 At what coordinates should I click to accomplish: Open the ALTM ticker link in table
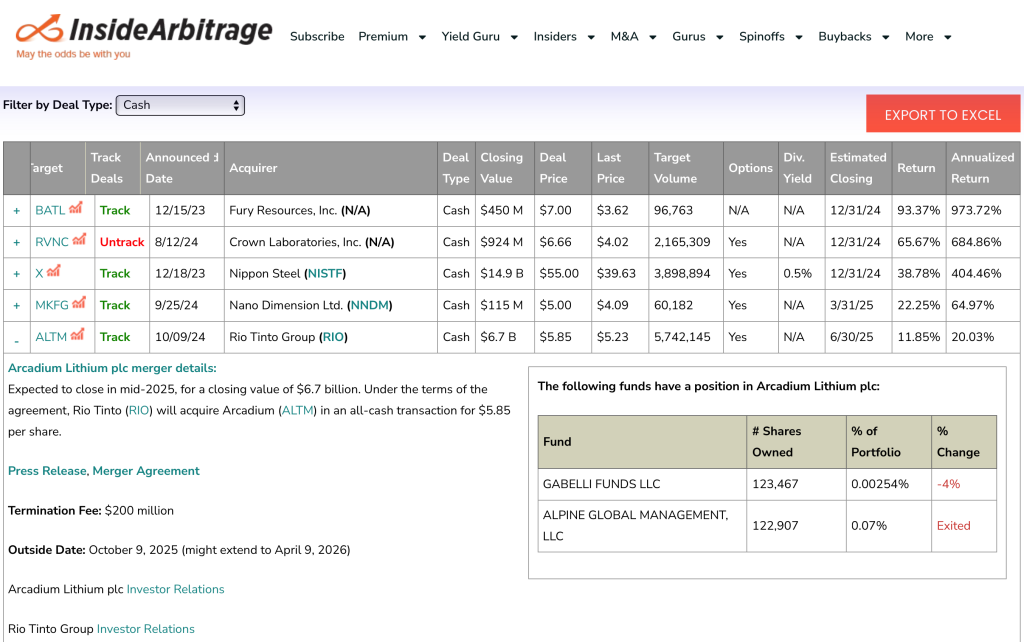click(51, 337)
